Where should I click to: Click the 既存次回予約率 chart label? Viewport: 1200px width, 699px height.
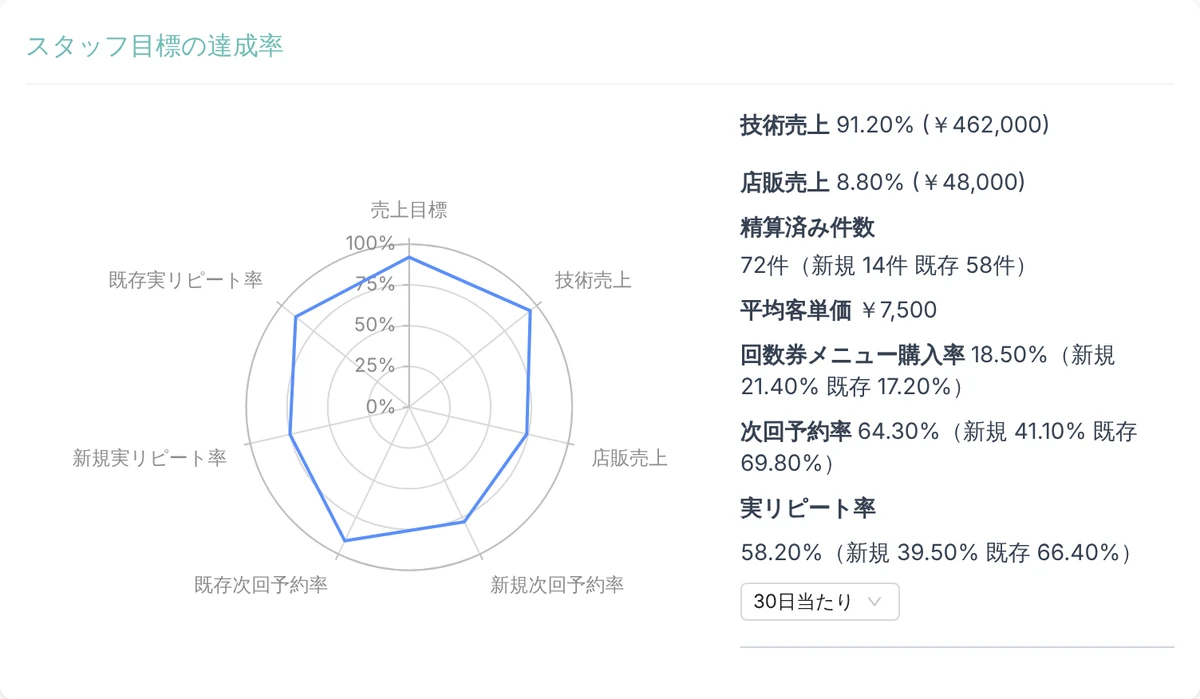[261, 585]
